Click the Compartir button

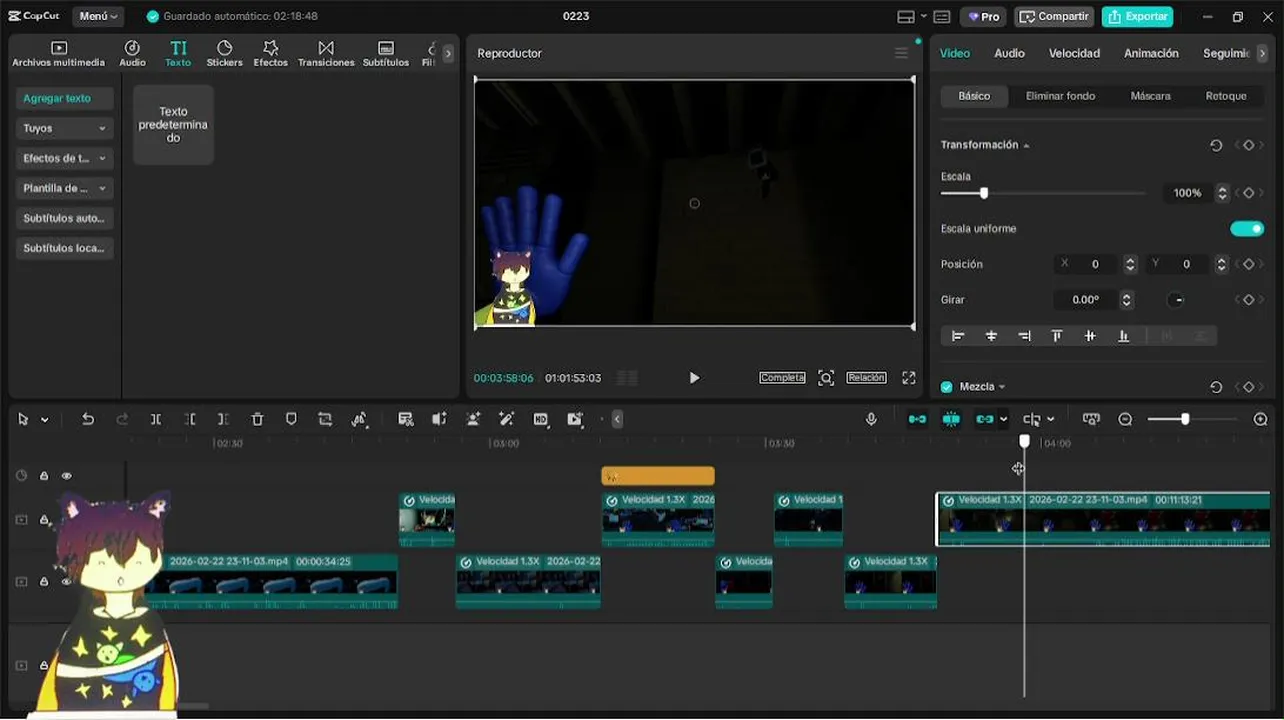pos(1054,16)
